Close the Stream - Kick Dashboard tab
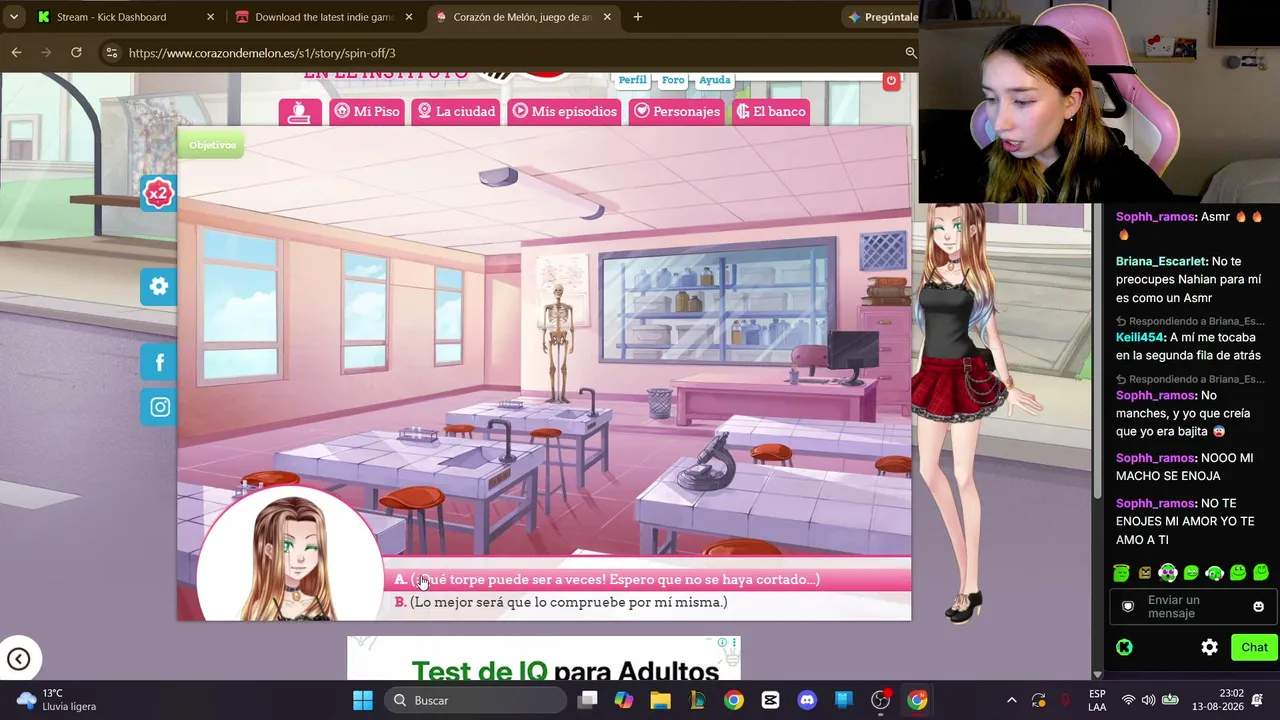Screen dimensions: 1280x720 click(210, 17)
